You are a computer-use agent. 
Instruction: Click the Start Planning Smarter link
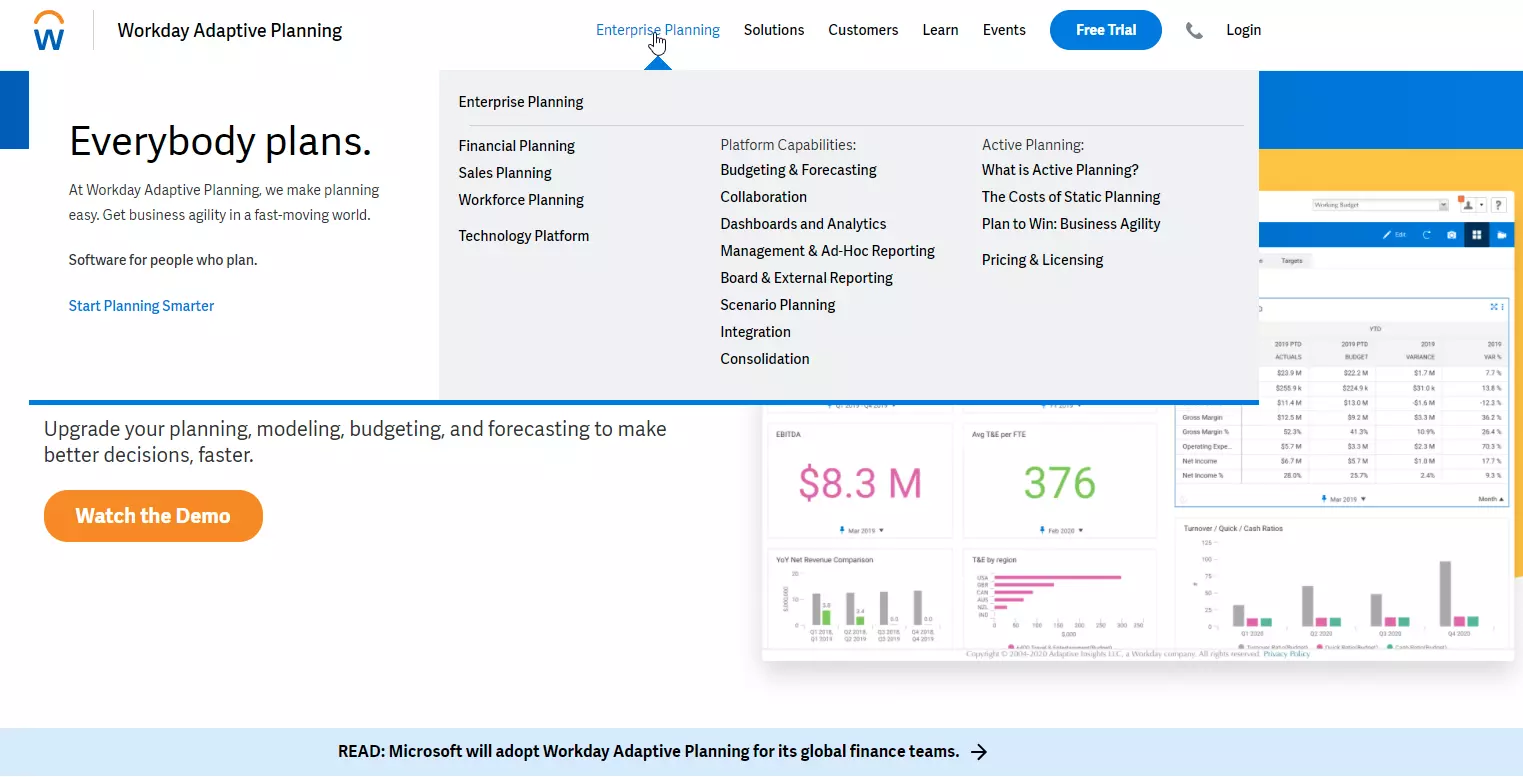[141, 306]
